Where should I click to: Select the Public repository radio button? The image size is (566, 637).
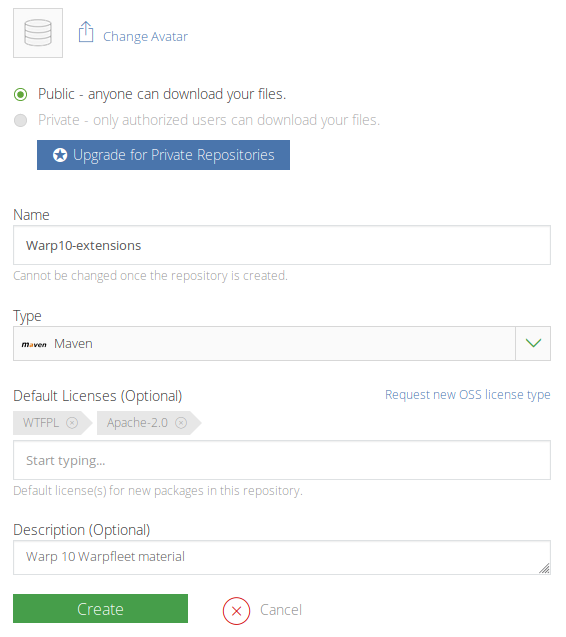20,95
